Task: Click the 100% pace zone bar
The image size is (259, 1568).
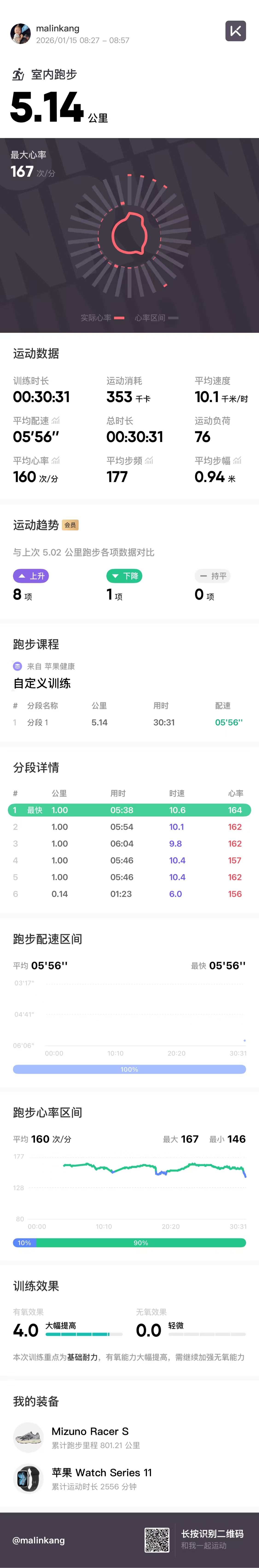Action: 129,1070
